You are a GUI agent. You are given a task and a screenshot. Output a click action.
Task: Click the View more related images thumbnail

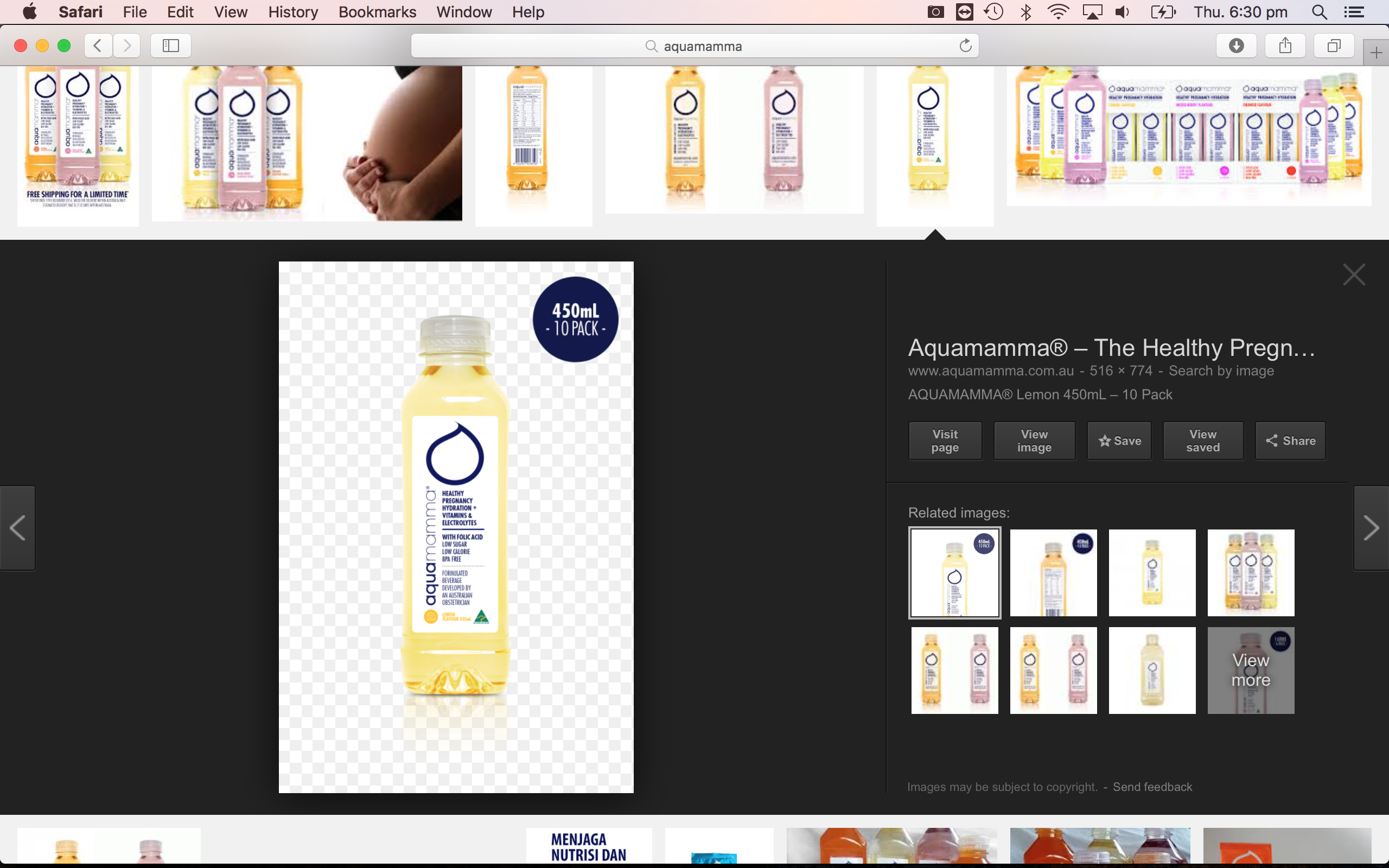tap(1251, 671)
